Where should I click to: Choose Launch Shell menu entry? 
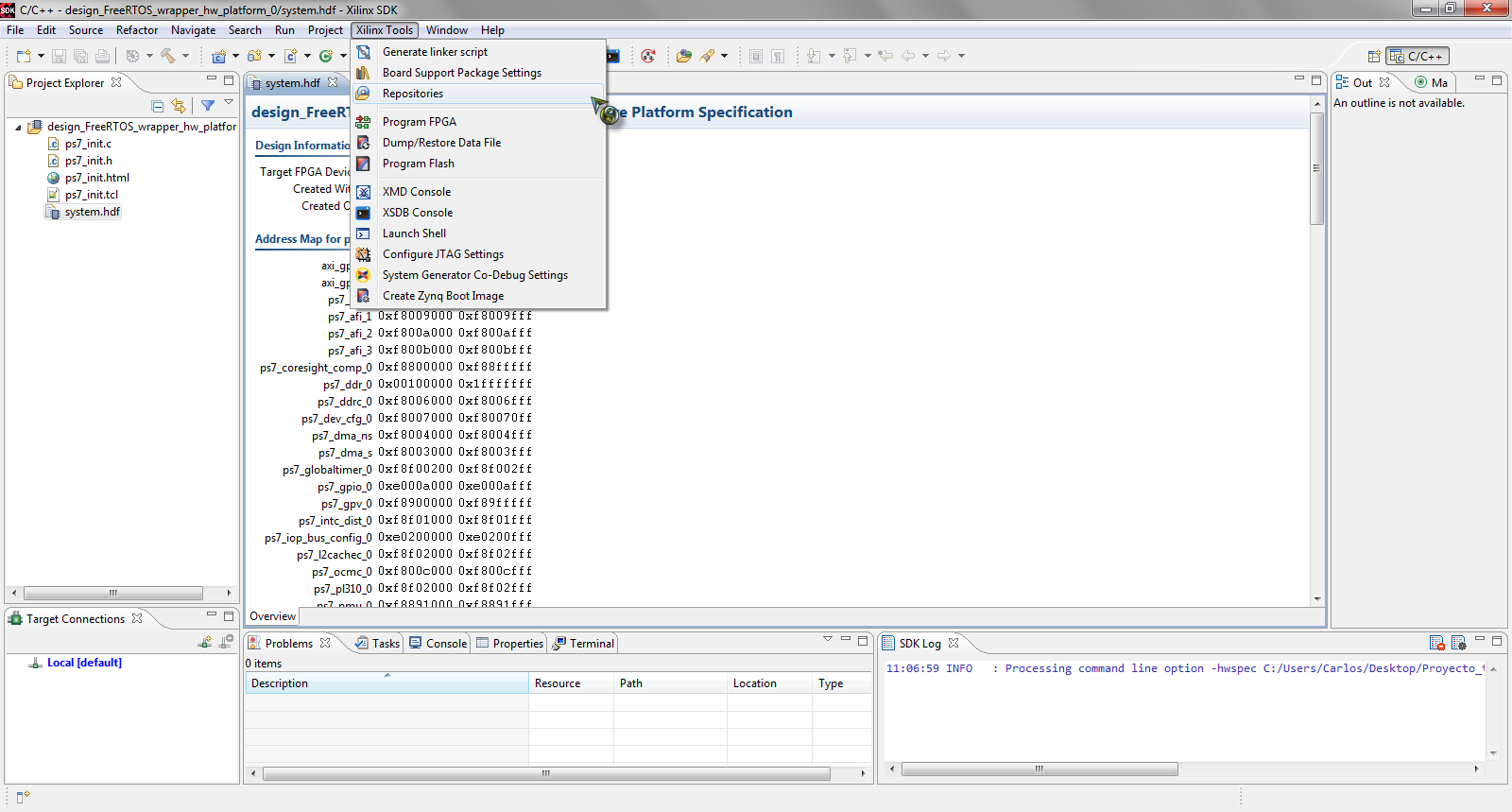pos(478,233)
